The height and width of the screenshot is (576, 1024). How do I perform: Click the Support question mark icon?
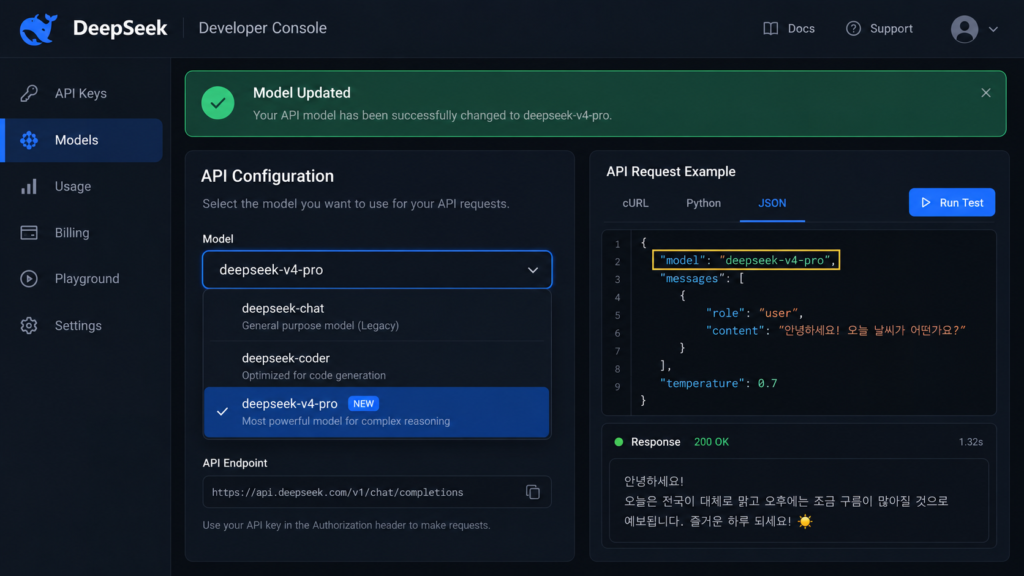point(853,29)
